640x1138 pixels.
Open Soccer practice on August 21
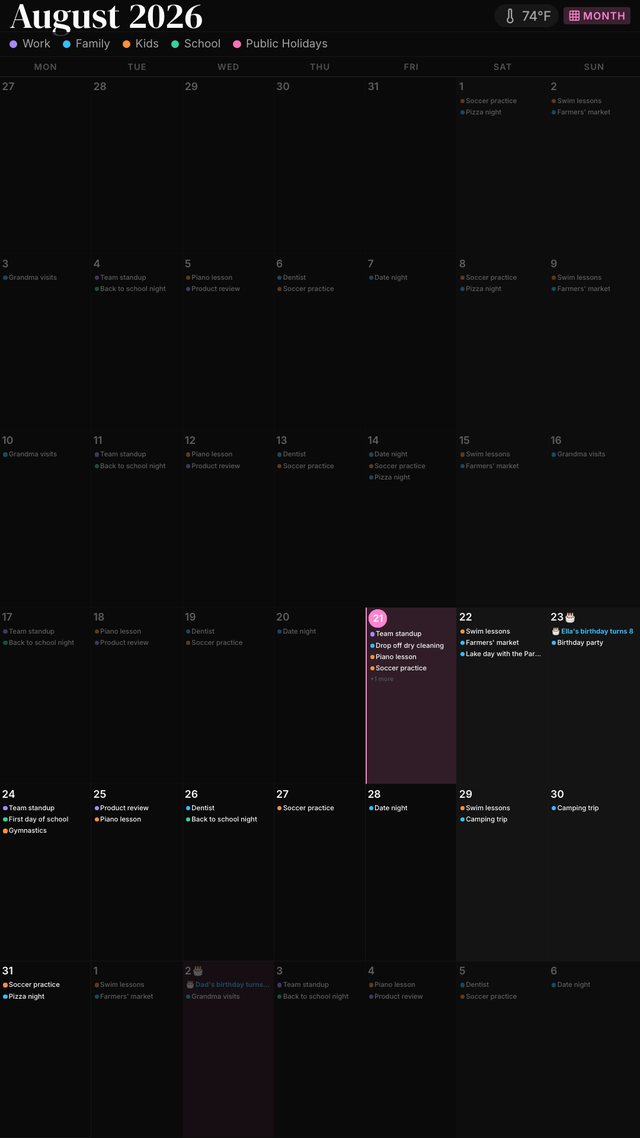pos(398,668)
